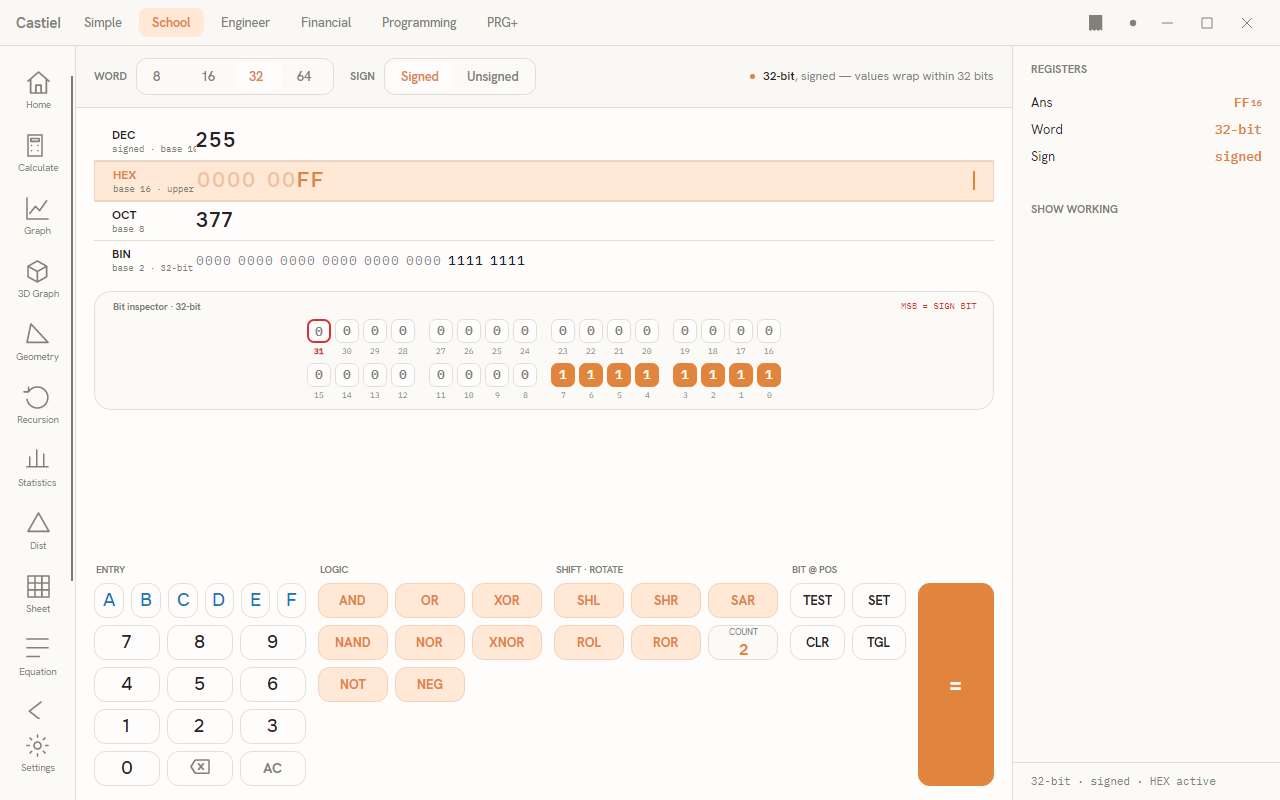1280x800 pixels.
Task: Click hex digit A key
Action: point(109,600)
